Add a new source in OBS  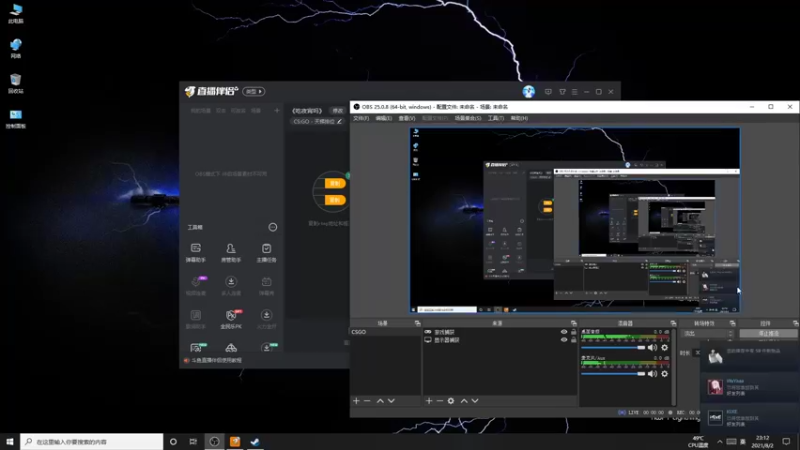pos(429,401)
